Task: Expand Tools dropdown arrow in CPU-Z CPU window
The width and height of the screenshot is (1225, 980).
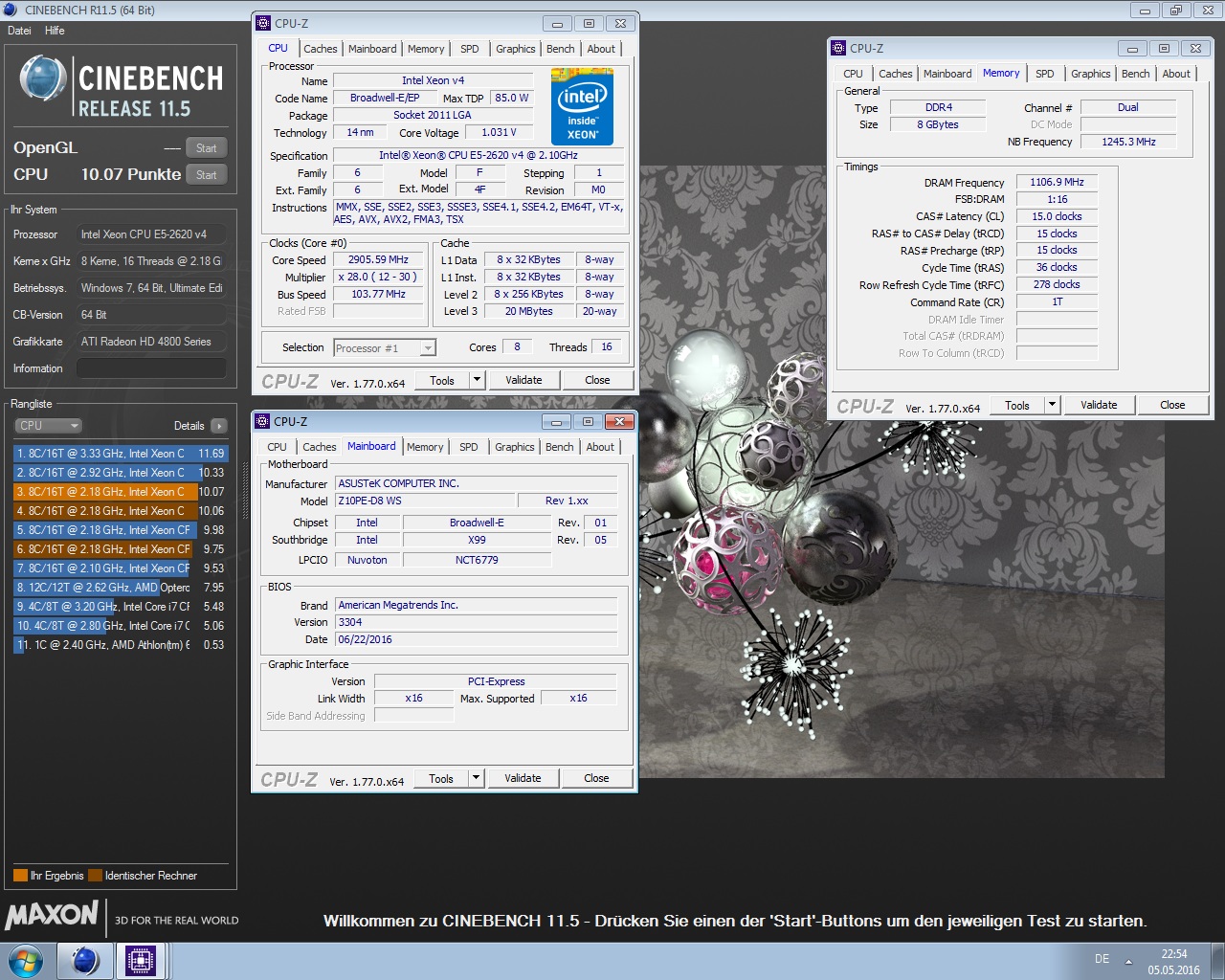Action: [477, 380]
